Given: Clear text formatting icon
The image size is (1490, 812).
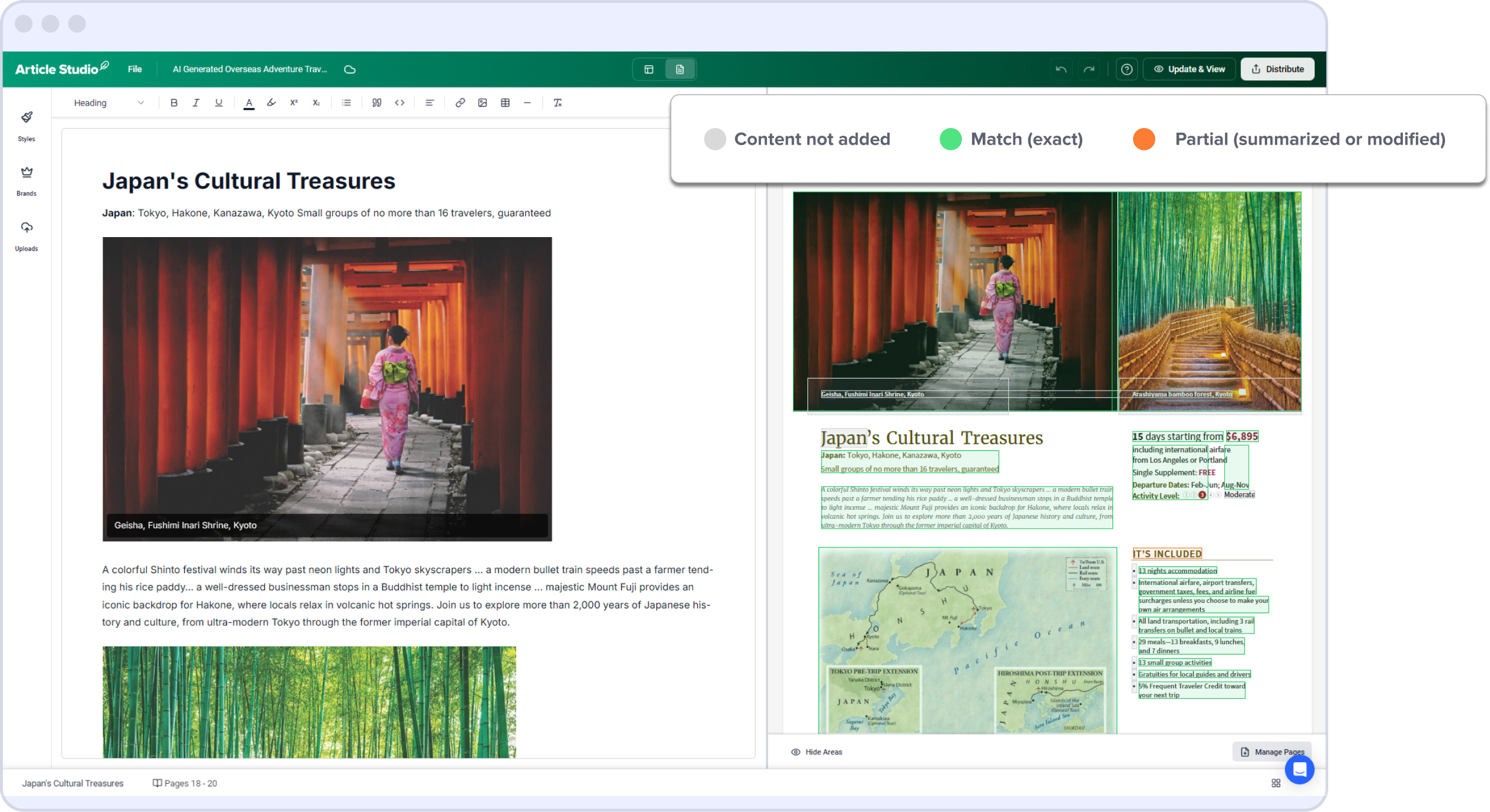Looking at the screenshot, I should coord(557,103).
